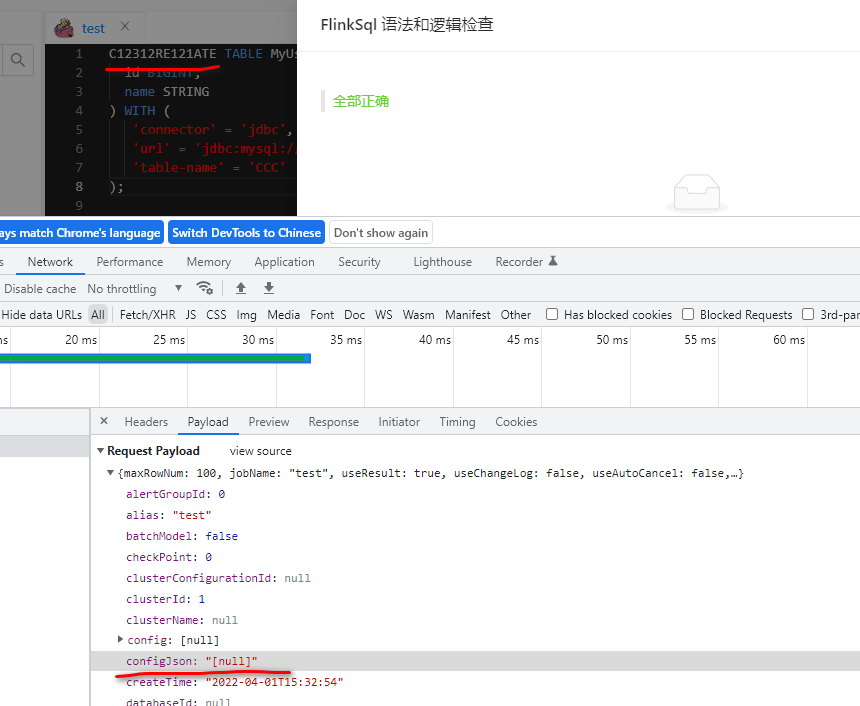Select the search magnifier icon in the left panel

17,60
